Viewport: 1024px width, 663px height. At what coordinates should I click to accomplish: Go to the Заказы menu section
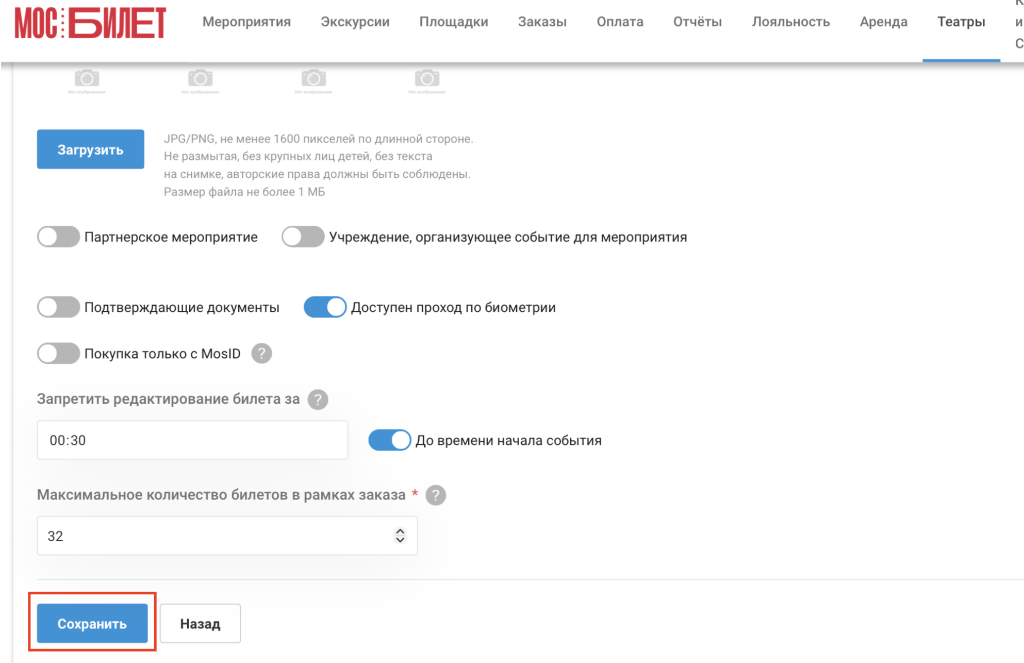pos(542,22)
